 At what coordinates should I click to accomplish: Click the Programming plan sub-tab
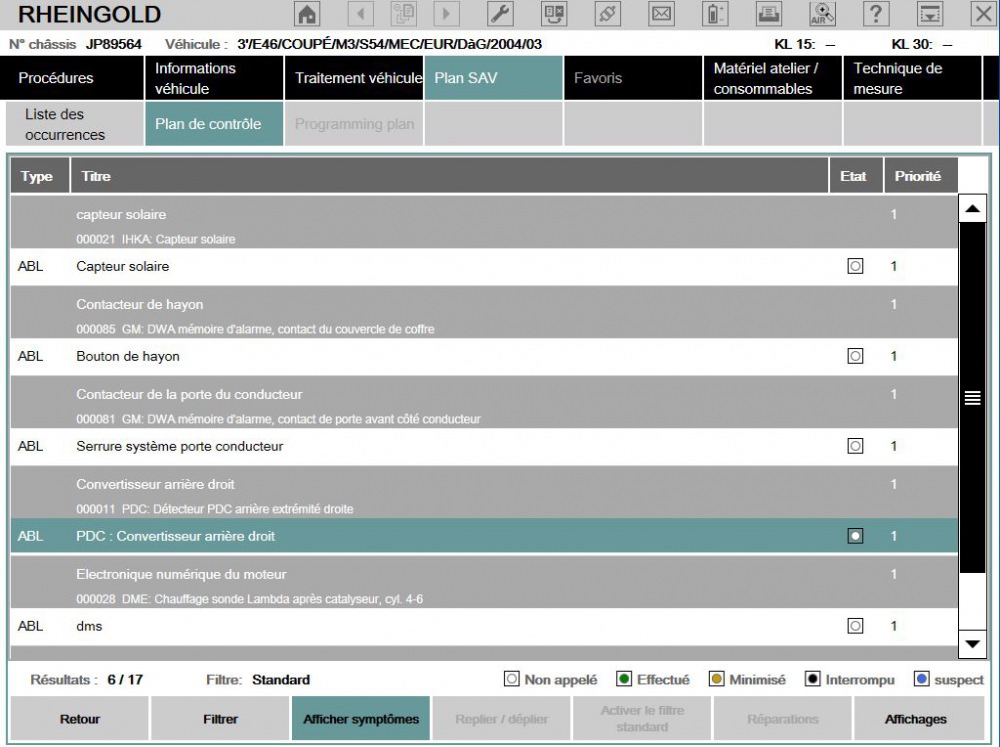click(354, 124)
